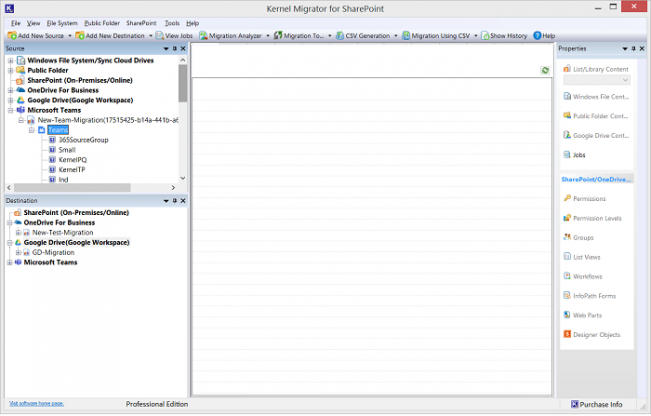This screenshot has width=651, height=416.
Task: Click the Visit software home page link
Action: (36, 403)
